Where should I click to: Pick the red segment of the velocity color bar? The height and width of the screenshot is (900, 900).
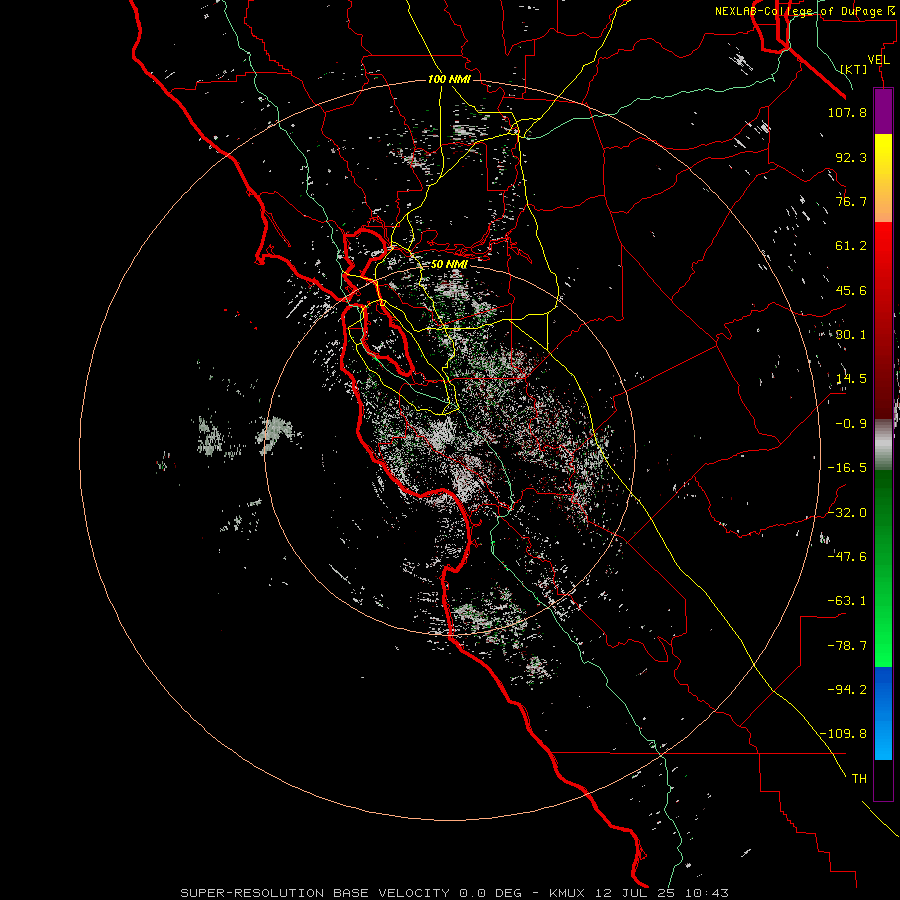tap(883, 320)
